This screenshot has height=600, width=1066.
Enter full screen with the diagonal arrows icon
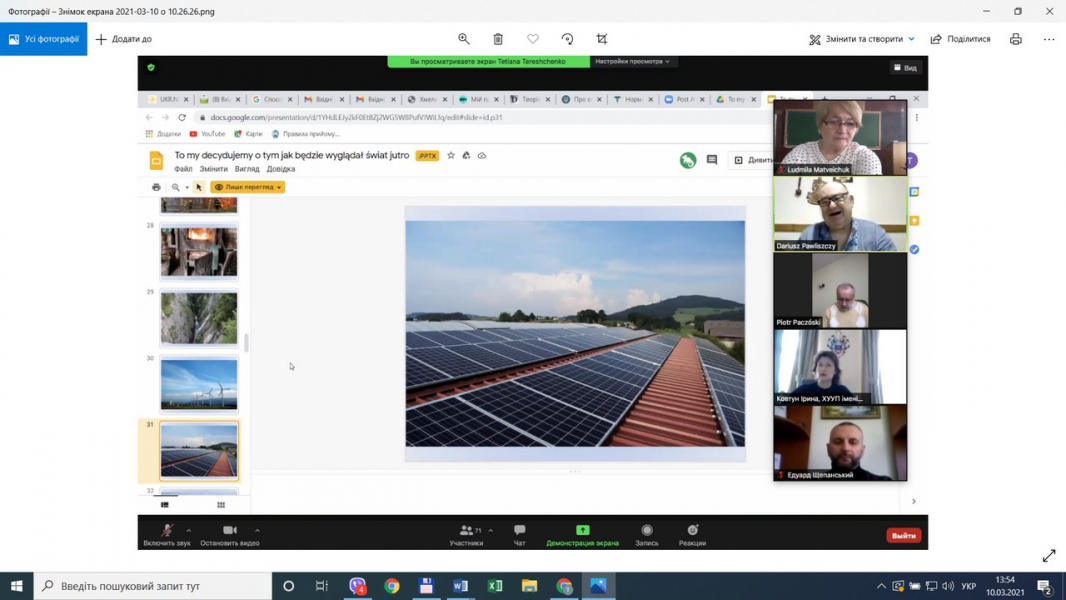tap(1048, 556)
